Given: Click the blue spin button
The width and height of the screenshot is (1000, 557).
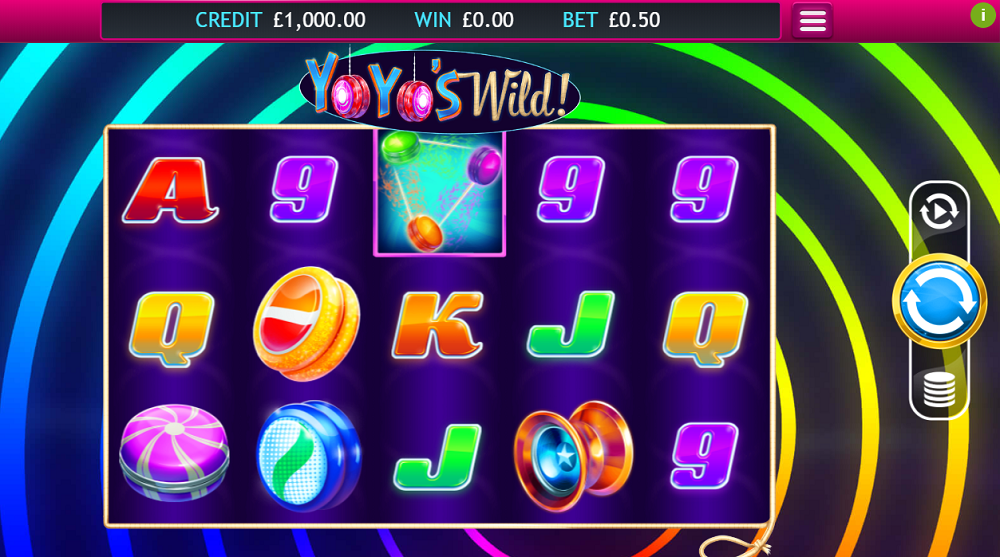Looking at the screenshot, I should click(939, 301).
